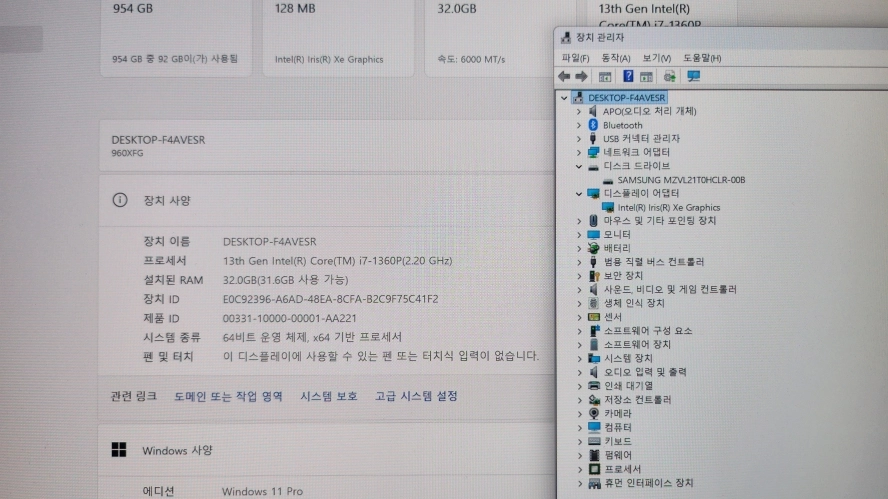This screenshot has width=888, height=499.
Task: Open the 파일(F) menu
Action: [x=575, y=58]
